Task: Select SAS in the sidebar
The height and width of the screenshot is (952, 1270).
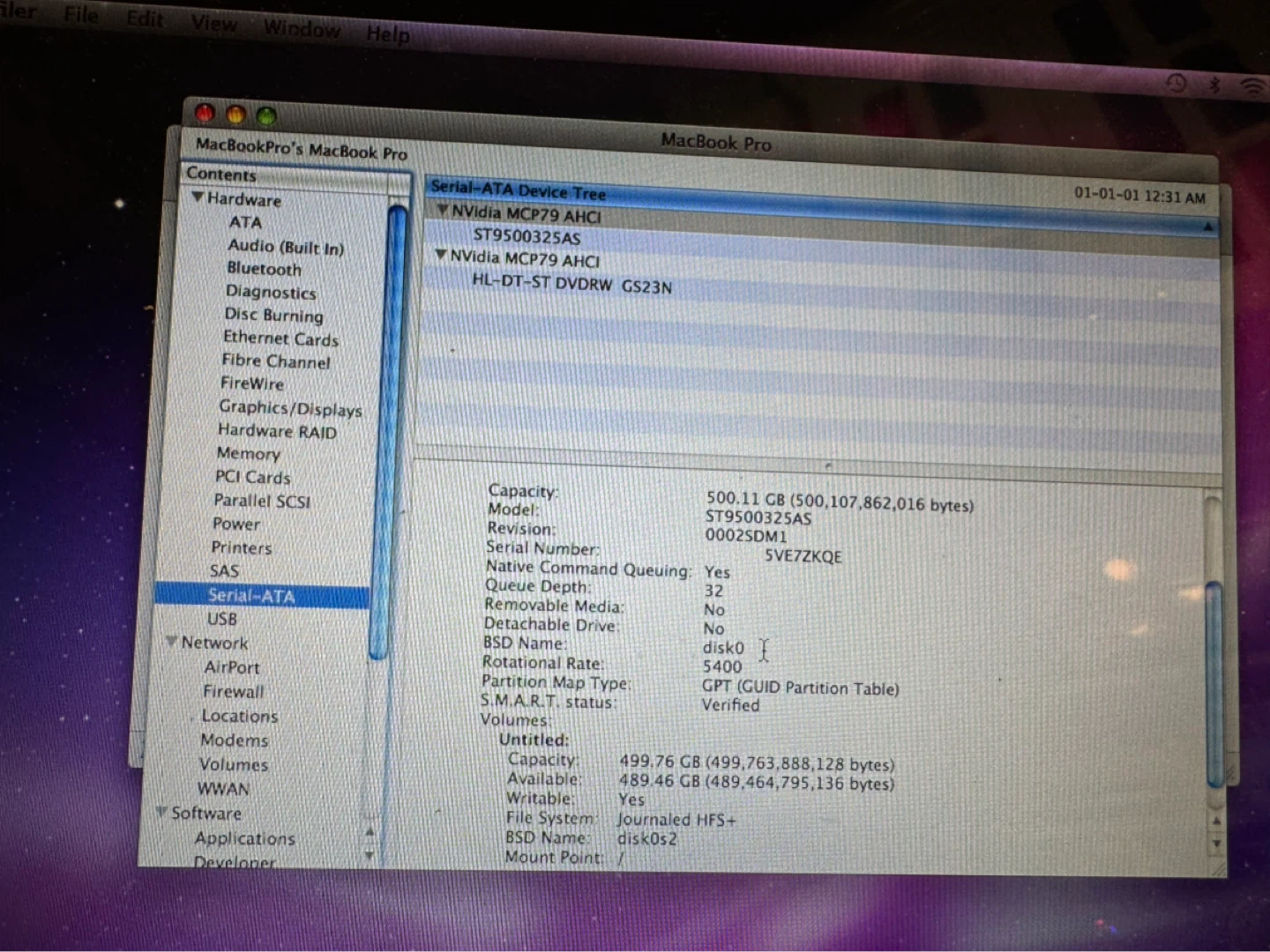Action: pyautogui.click(x=224, y=571)
